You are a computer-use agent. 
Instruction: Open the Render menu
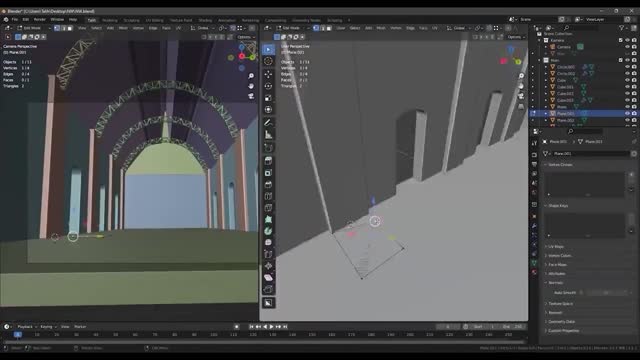[x=40, y=20]
